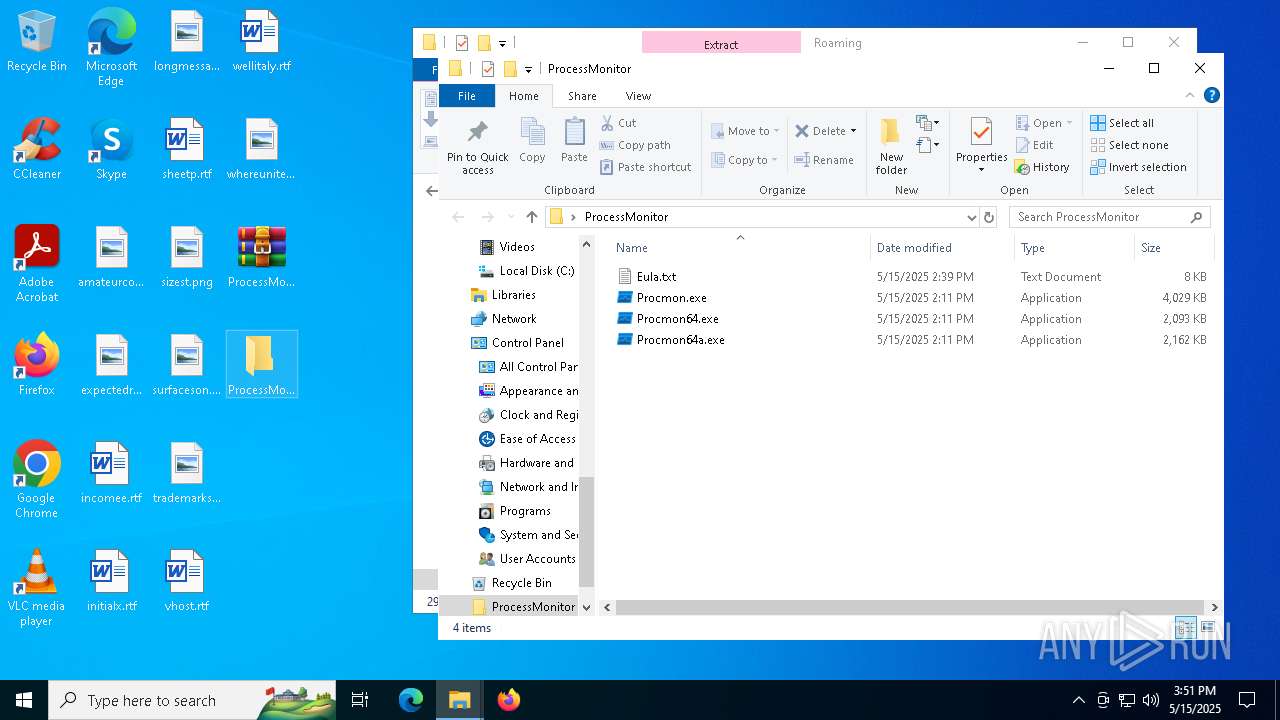This screenshot has width=1280, height=720.
Task: Show hidden system tray icons
Action: (1078, 700)
